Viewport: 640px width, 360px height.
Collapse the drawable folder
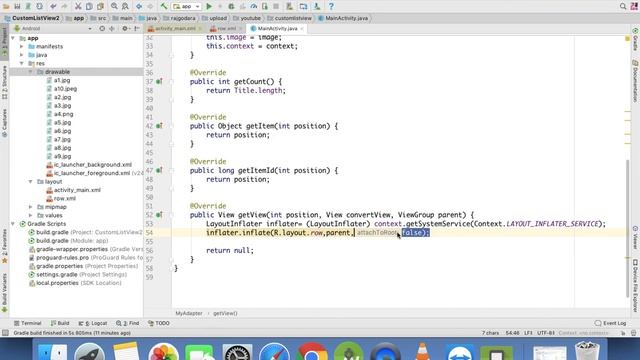click(31, 72)
